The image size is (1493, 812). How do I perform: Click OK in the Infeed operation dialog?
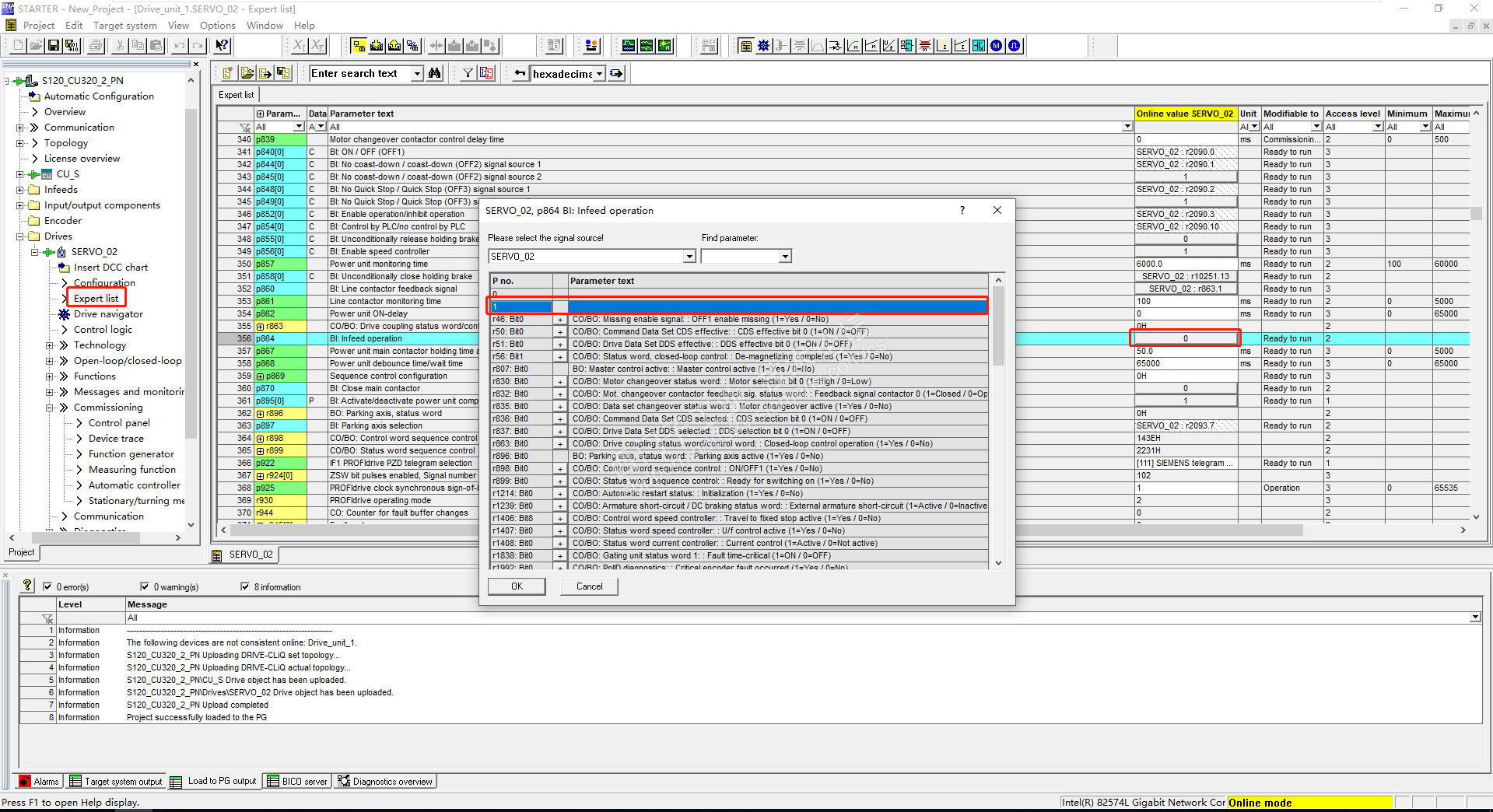[517, 586]
